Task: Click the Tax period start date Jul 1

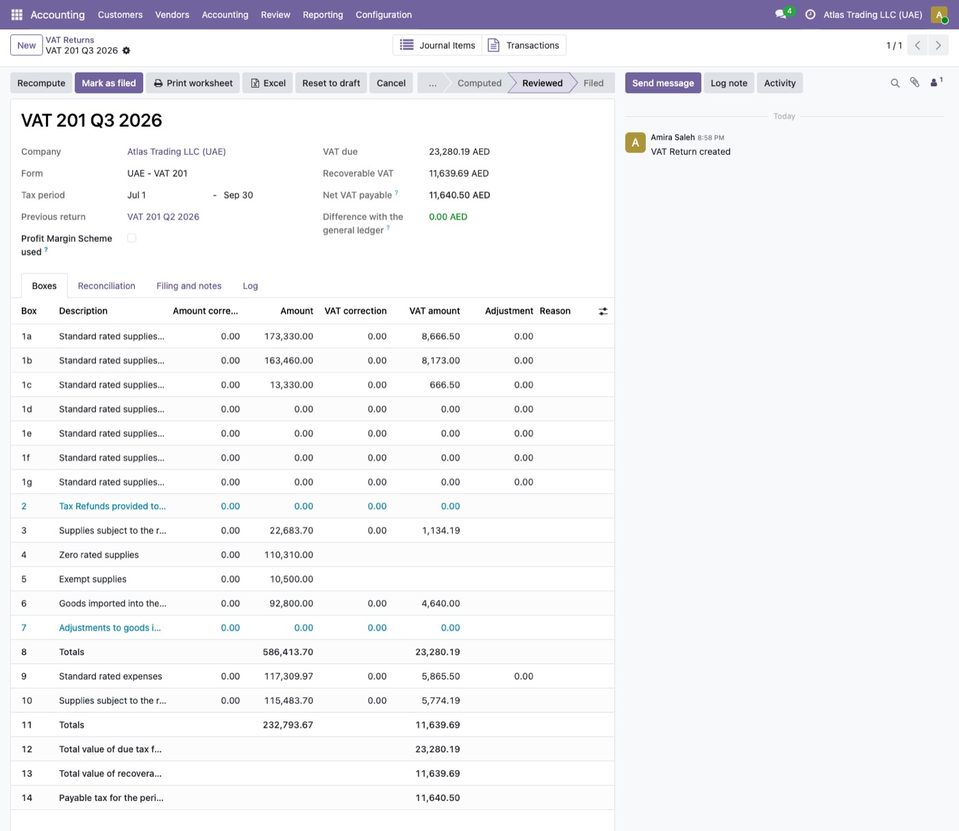Action: pyautogui.click(x=136, y=195)
